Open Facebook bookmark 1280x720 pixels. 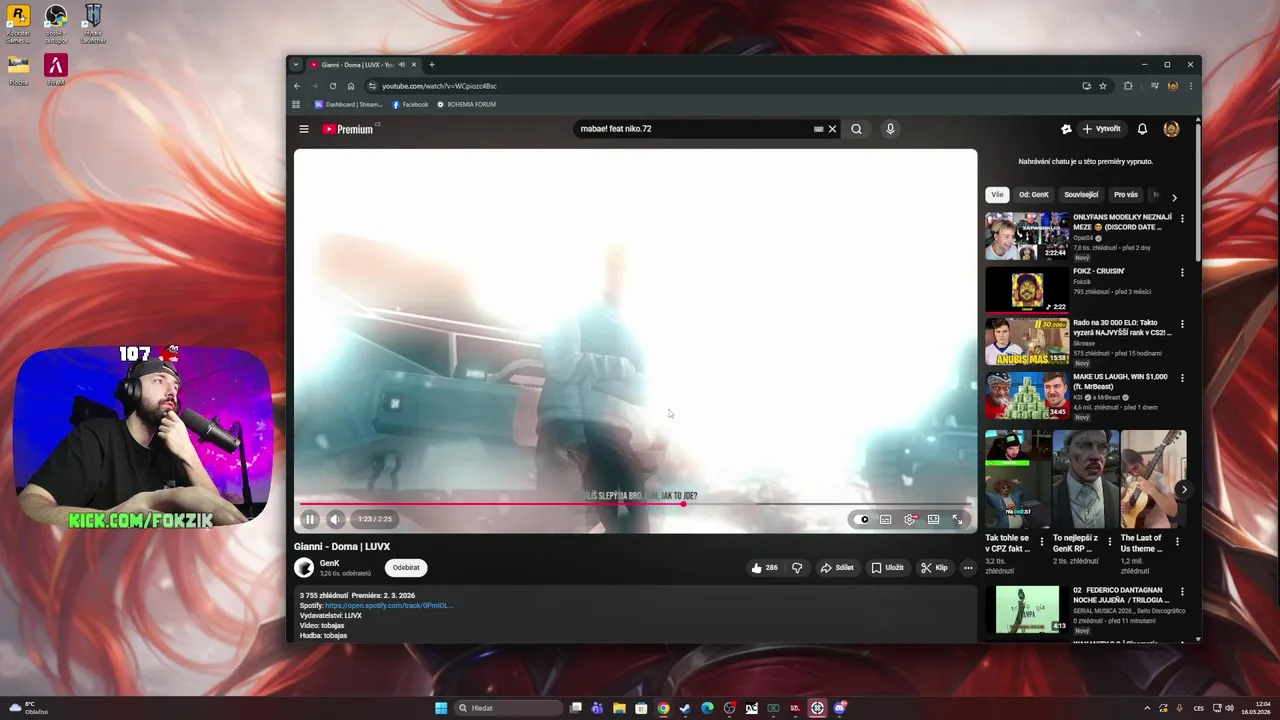click(410, 104)
